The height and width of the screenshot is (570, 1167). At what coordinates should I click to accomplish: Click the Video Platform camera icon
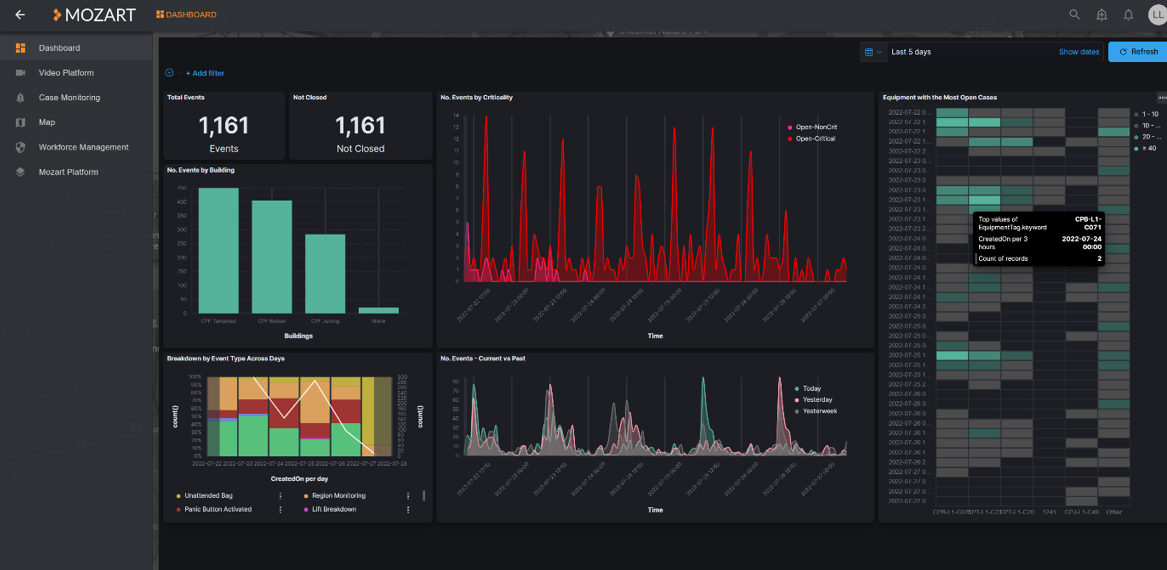pos(20,73)
